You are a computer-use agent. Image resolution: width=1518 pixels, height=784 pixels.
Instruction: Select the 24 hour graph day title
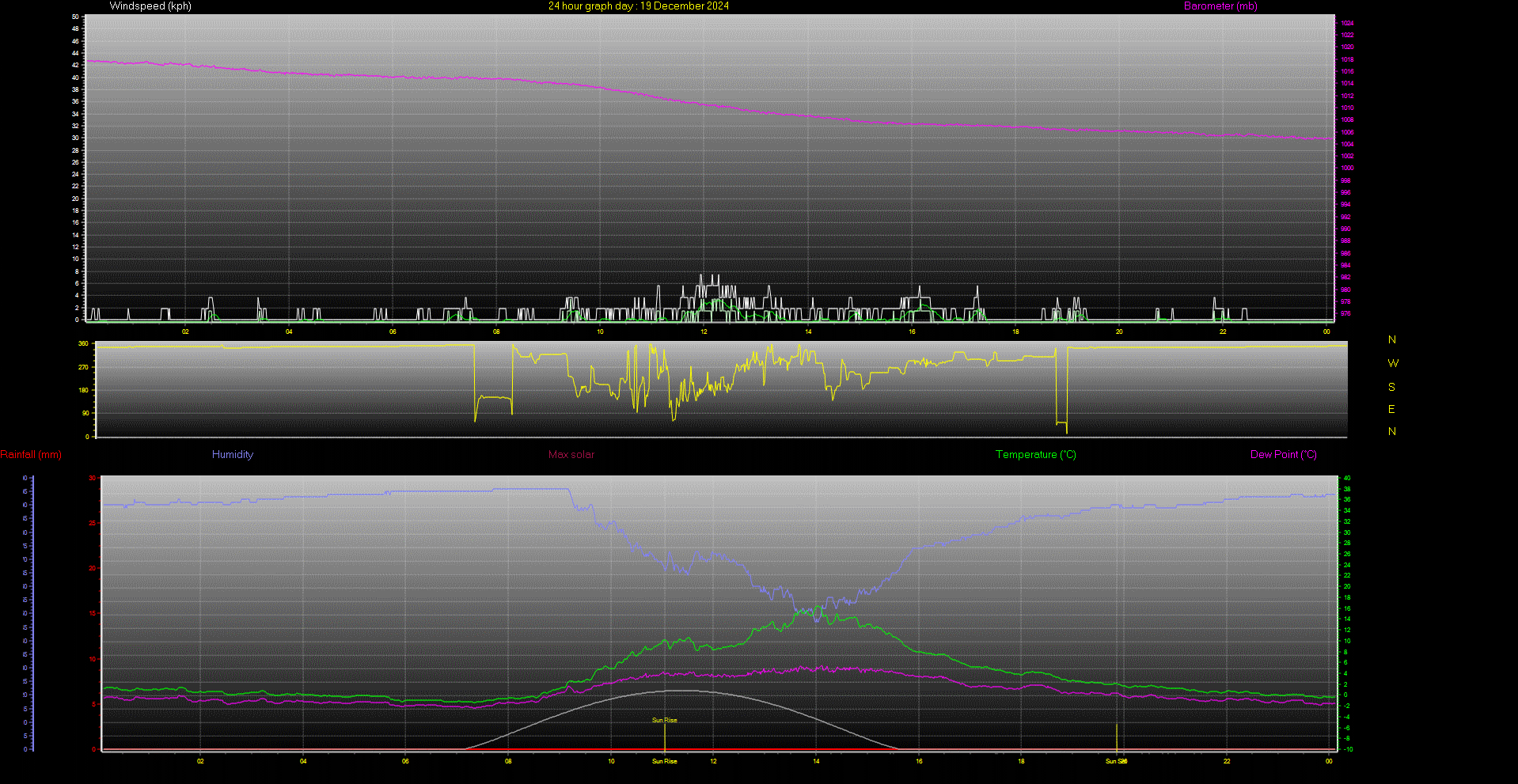click(639, 6)
